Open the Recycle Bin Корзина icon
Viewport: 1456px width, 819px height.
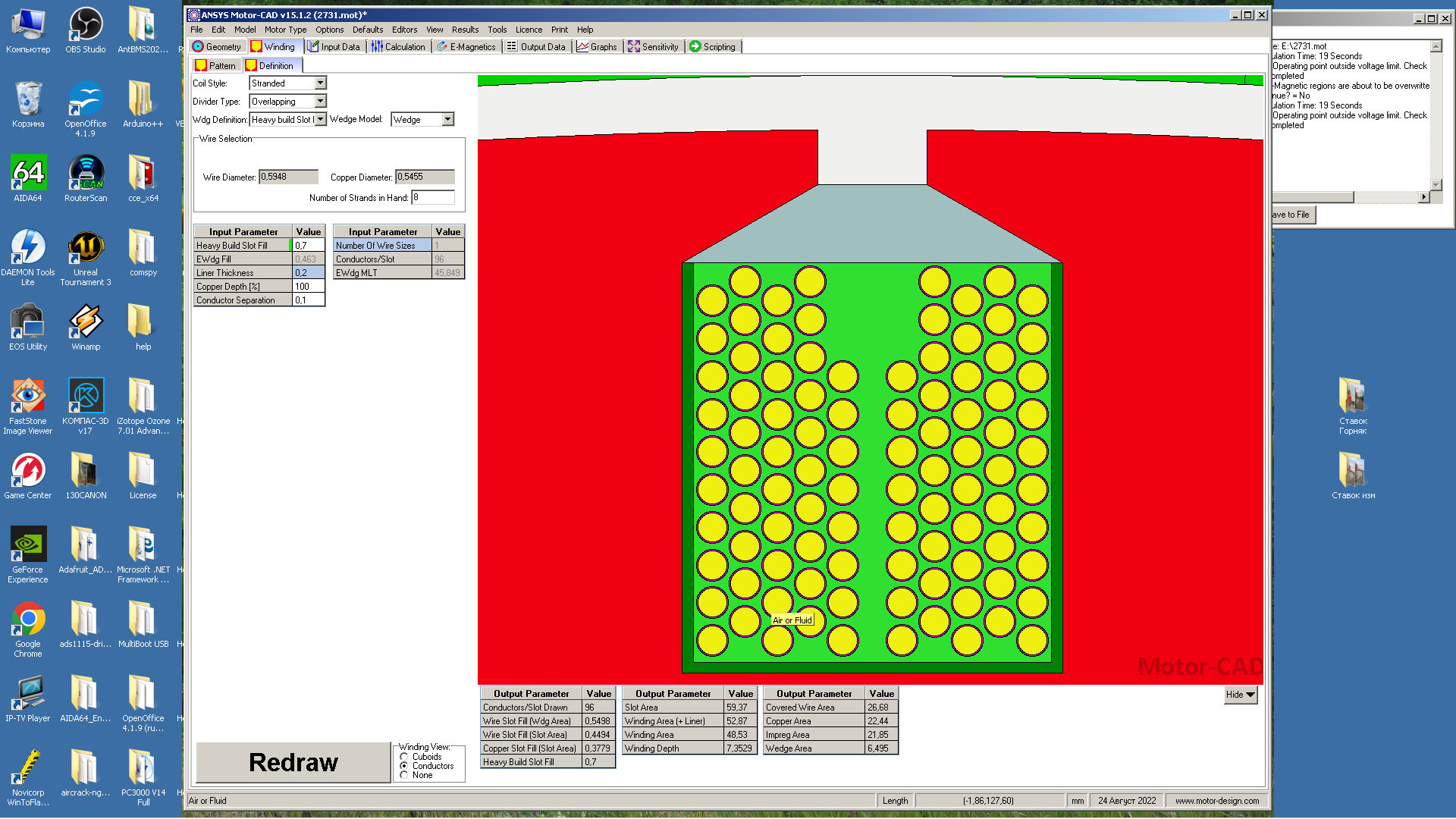coord(28,105)
